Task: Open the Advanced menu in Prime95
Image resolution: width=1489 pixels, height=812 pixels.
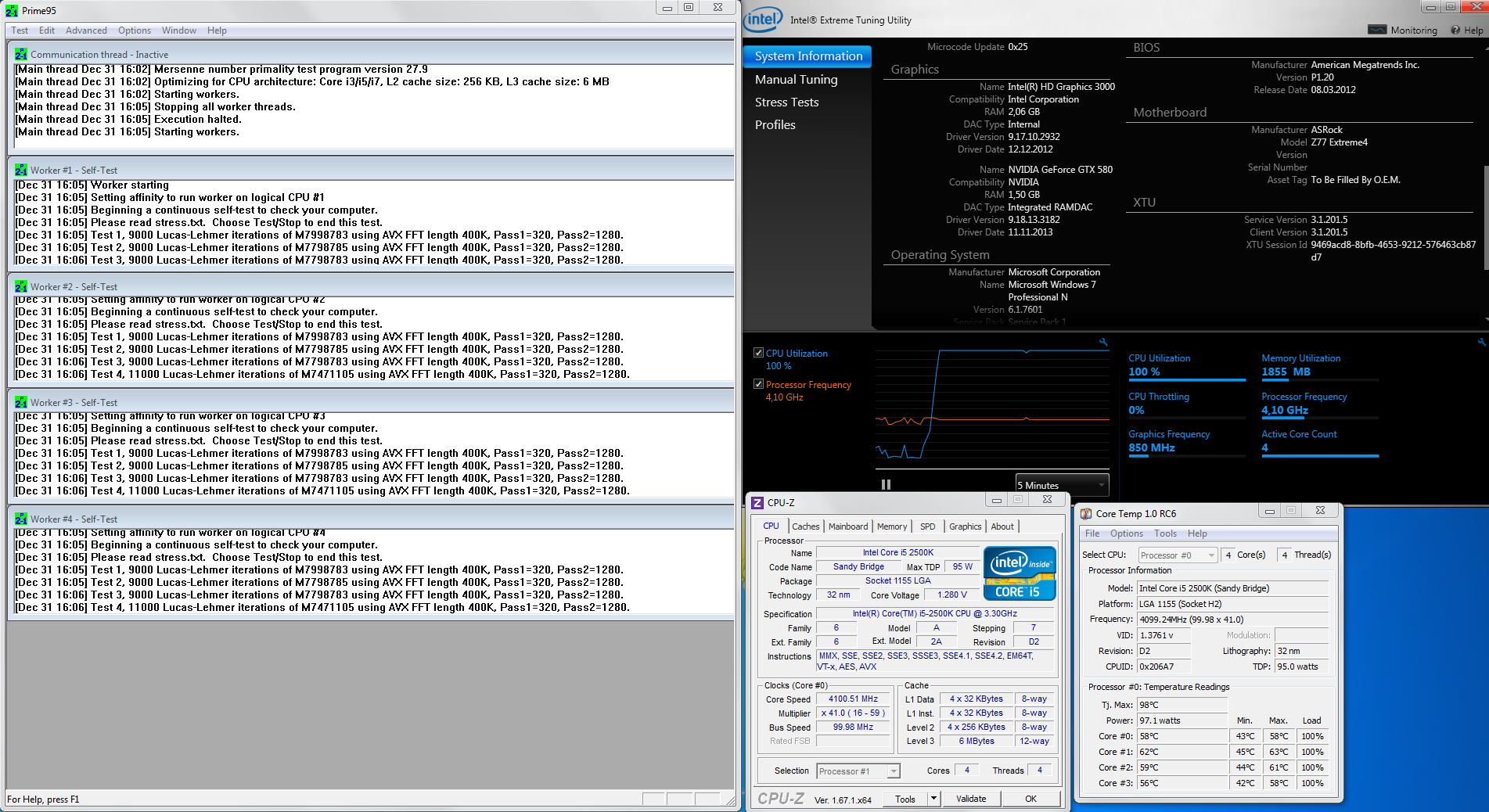Action: point(86,31)
